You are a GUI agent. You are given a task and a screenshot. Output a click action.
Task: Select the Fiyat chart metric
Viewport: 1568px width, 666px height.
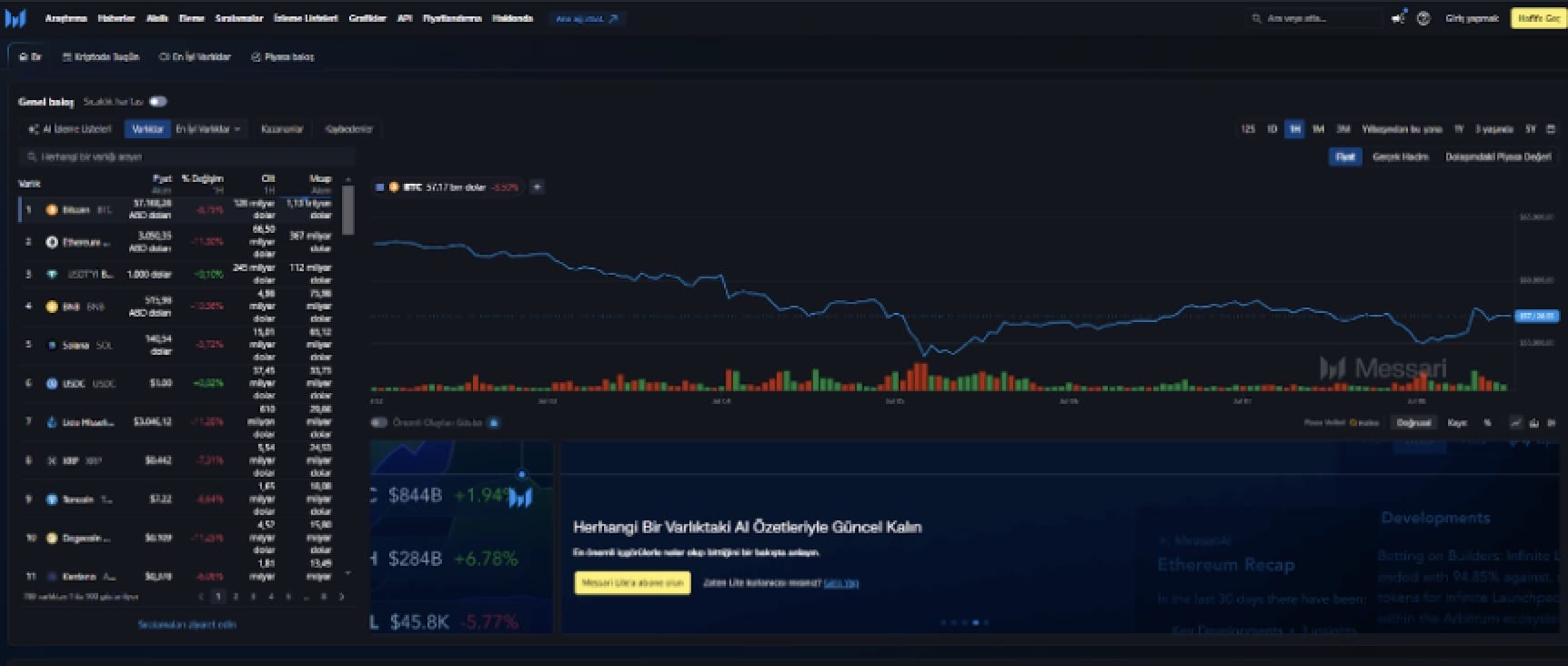coord(1345,156)
